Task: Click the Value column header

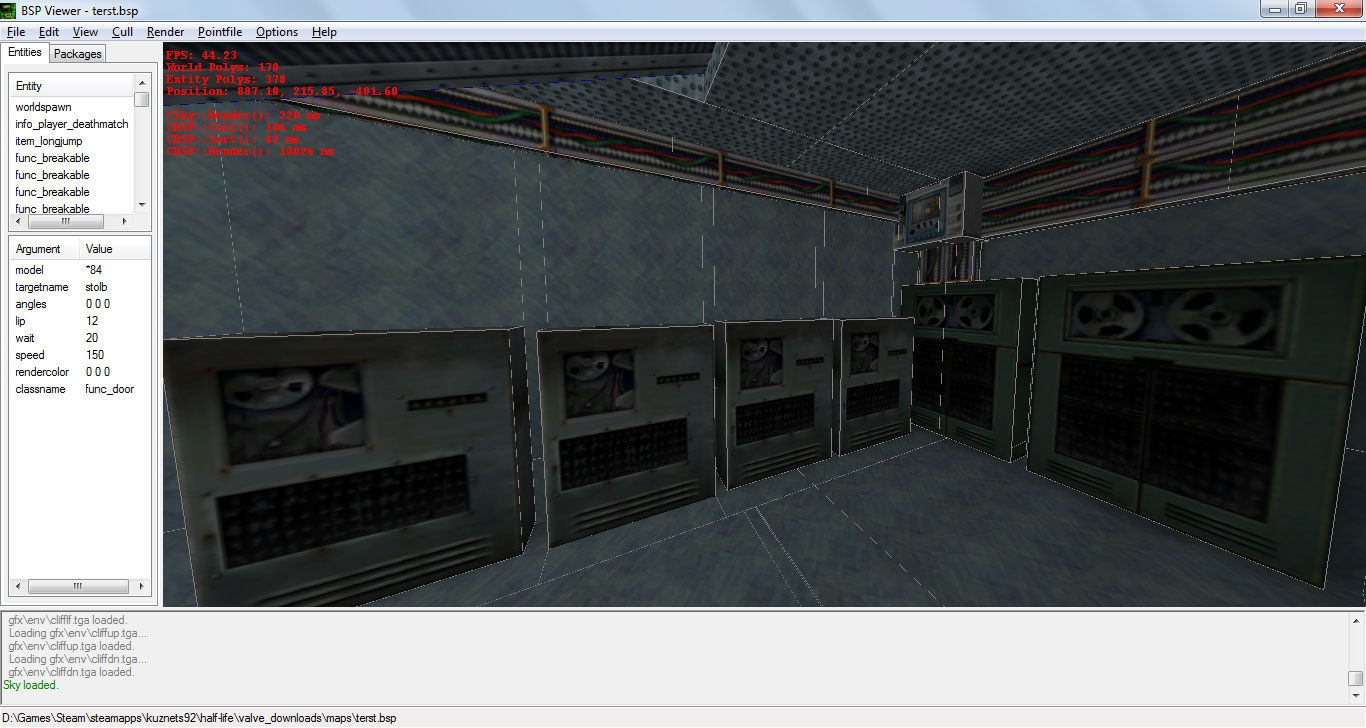Action: (115, 249)
